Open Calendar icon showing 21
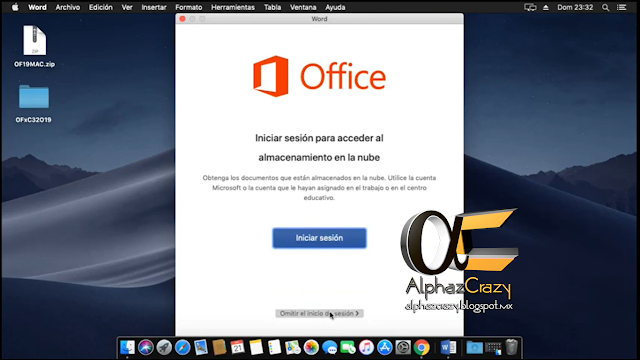The image size is (640, 360). coord(238,347)
